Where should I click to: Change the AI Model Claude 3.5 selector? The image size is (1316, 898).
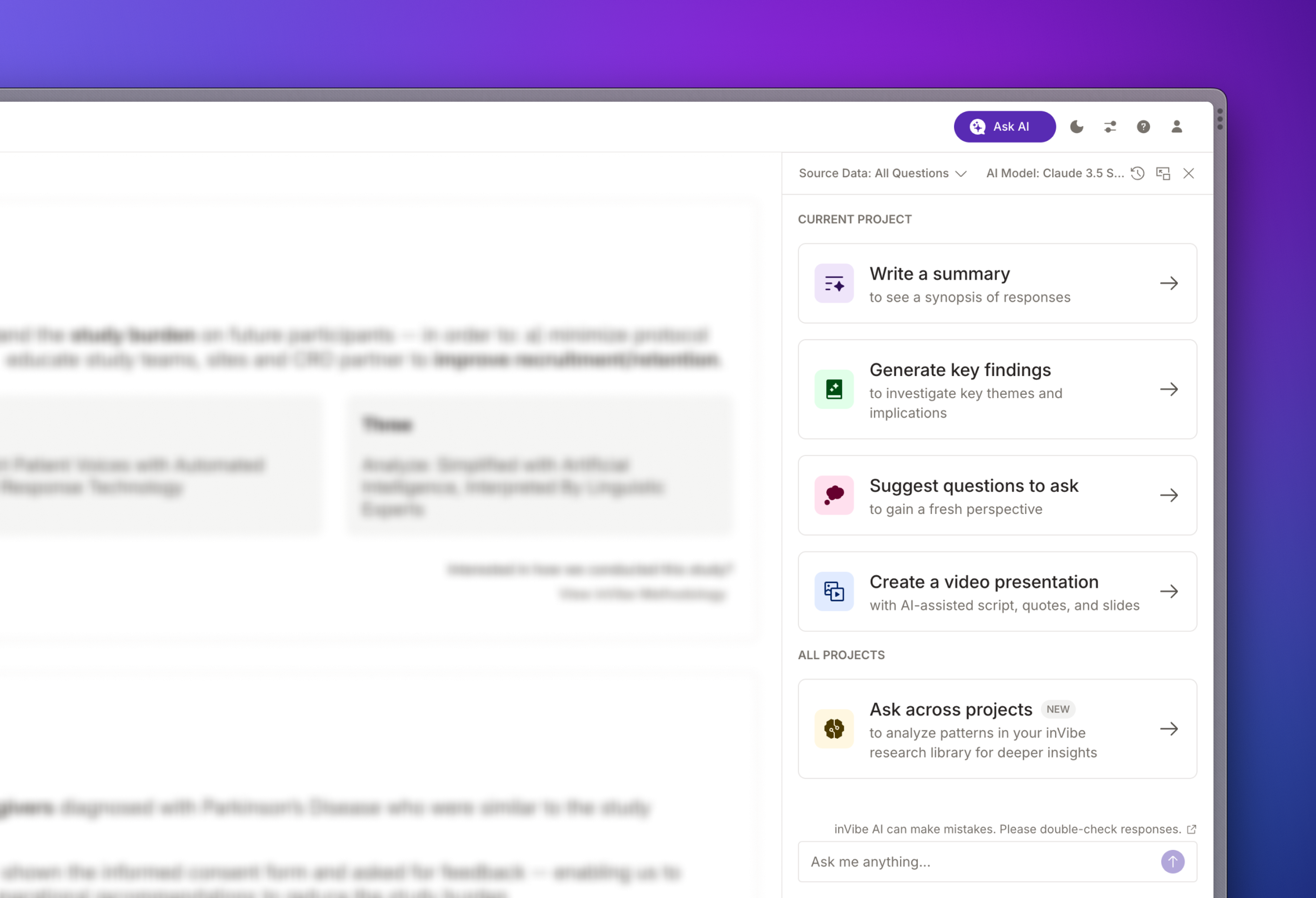coord(1054,173)
